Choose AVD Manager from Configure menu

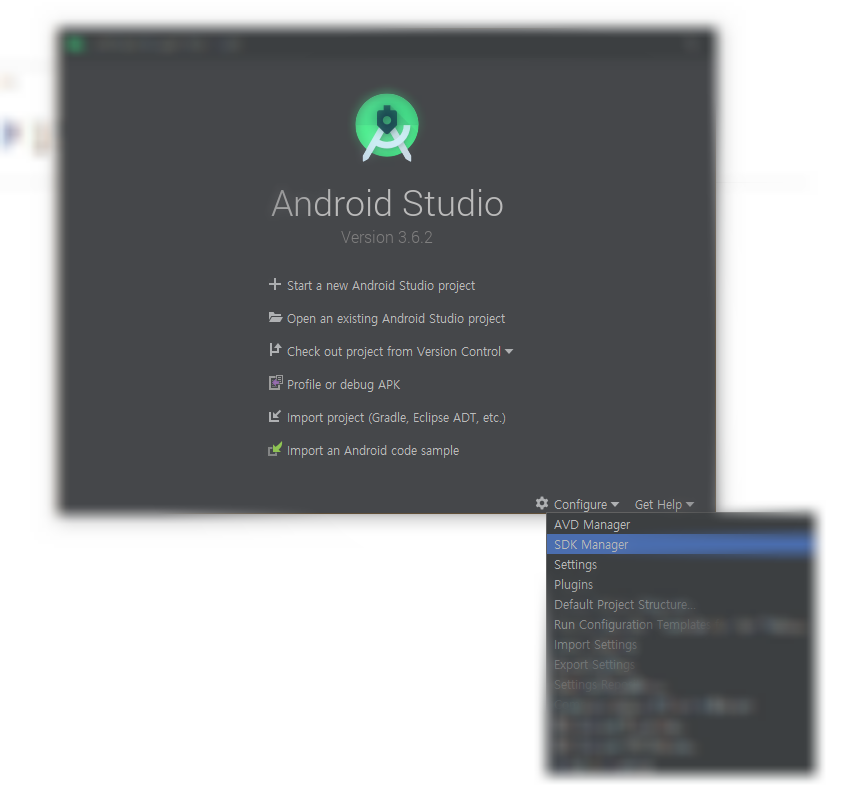tap(680, 525)
